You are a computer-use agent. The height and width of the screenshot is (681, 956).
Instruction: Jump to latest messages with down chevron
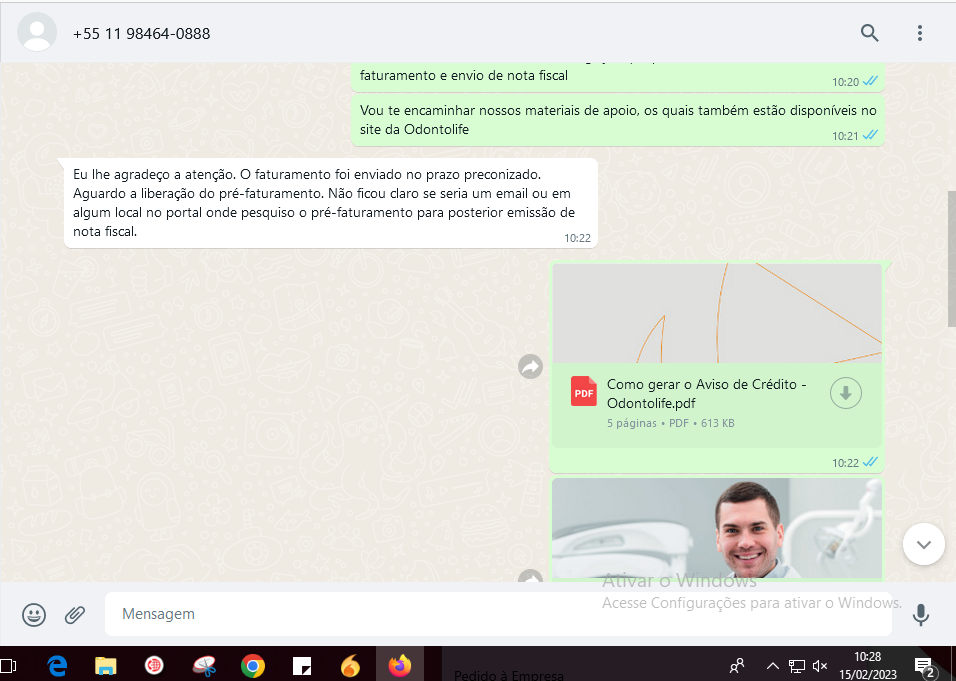pyautogui.click(x=923, y=544)
